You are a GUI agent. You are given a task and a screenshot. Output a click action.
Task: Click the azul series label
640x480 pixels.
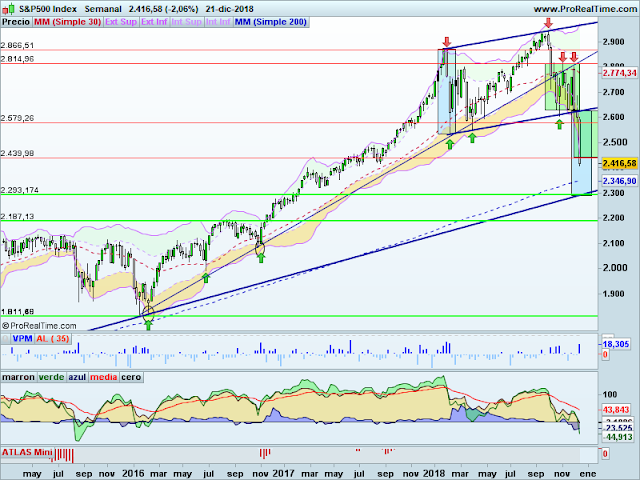click(x=77, y=377)
